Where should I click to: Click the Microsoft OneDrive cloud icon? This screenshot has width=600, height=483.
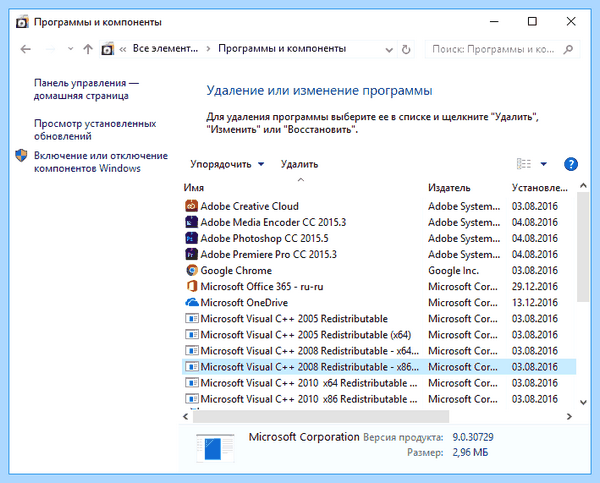point(191,303)
